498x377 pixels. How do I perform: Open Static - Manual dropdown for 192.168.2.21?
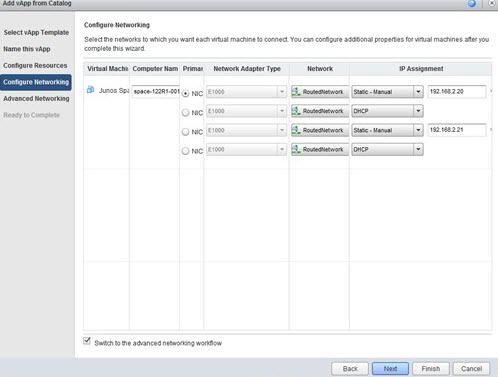pos(387,130)
